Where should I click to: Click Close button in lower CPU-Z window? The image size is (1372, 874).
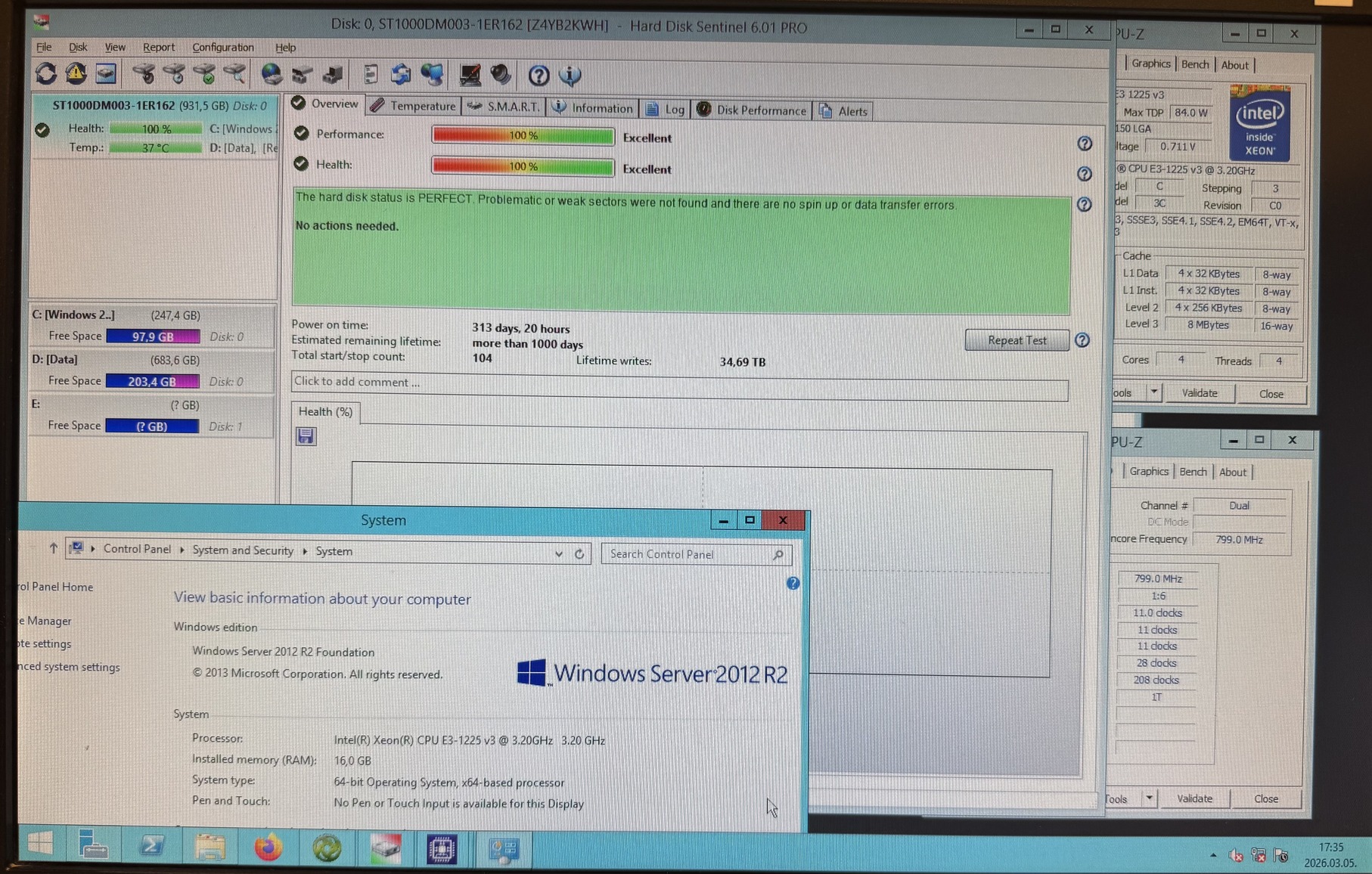(x=1266, y=798)
